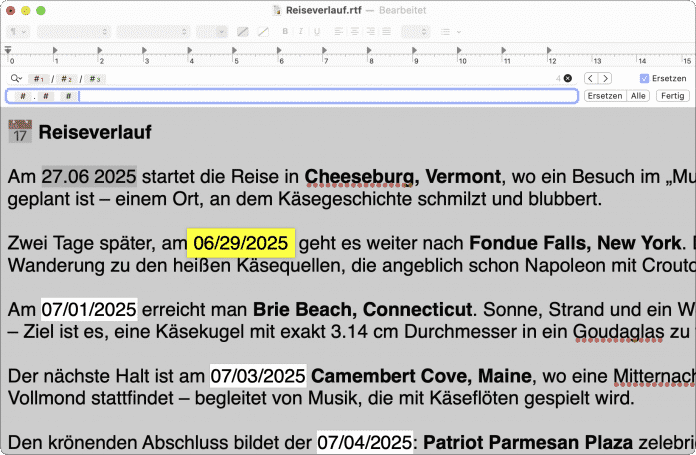Click the value 3.14 in the text
Image resolution: width=696 pixels, height=455 pixels.
pyautogui.click(x=351, y=332)
